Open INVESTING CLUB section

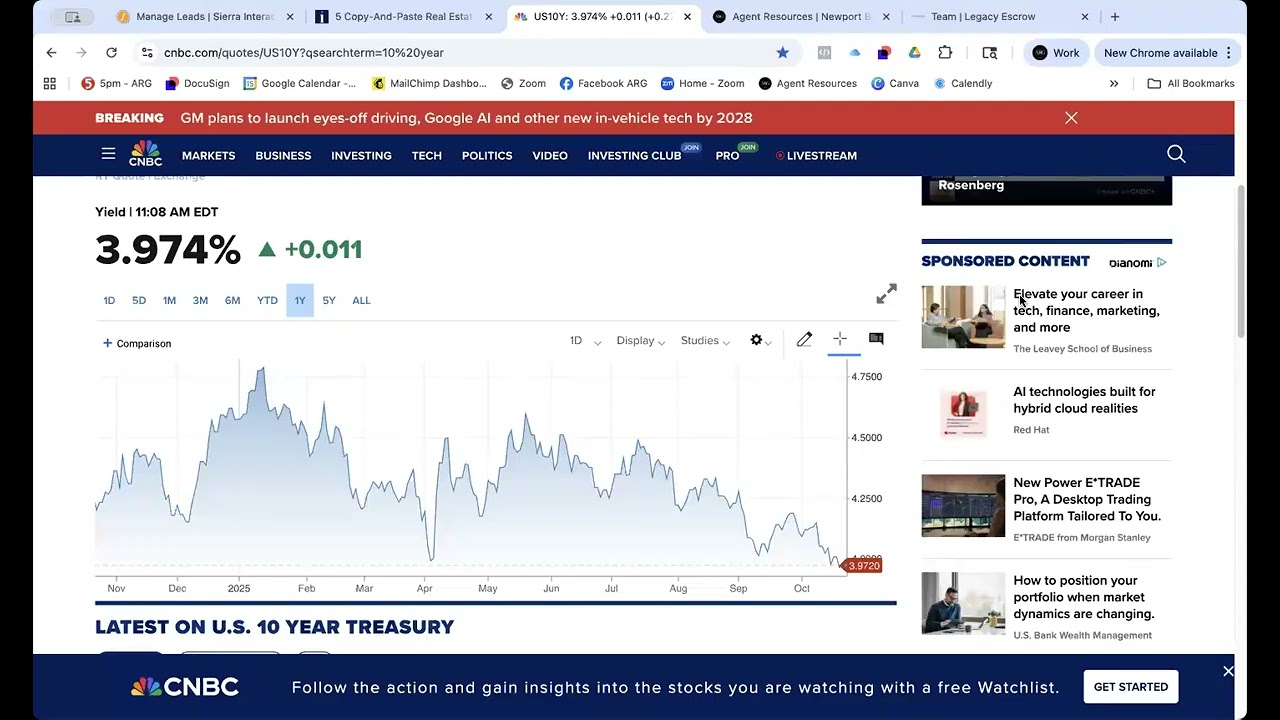click(634, 155)
